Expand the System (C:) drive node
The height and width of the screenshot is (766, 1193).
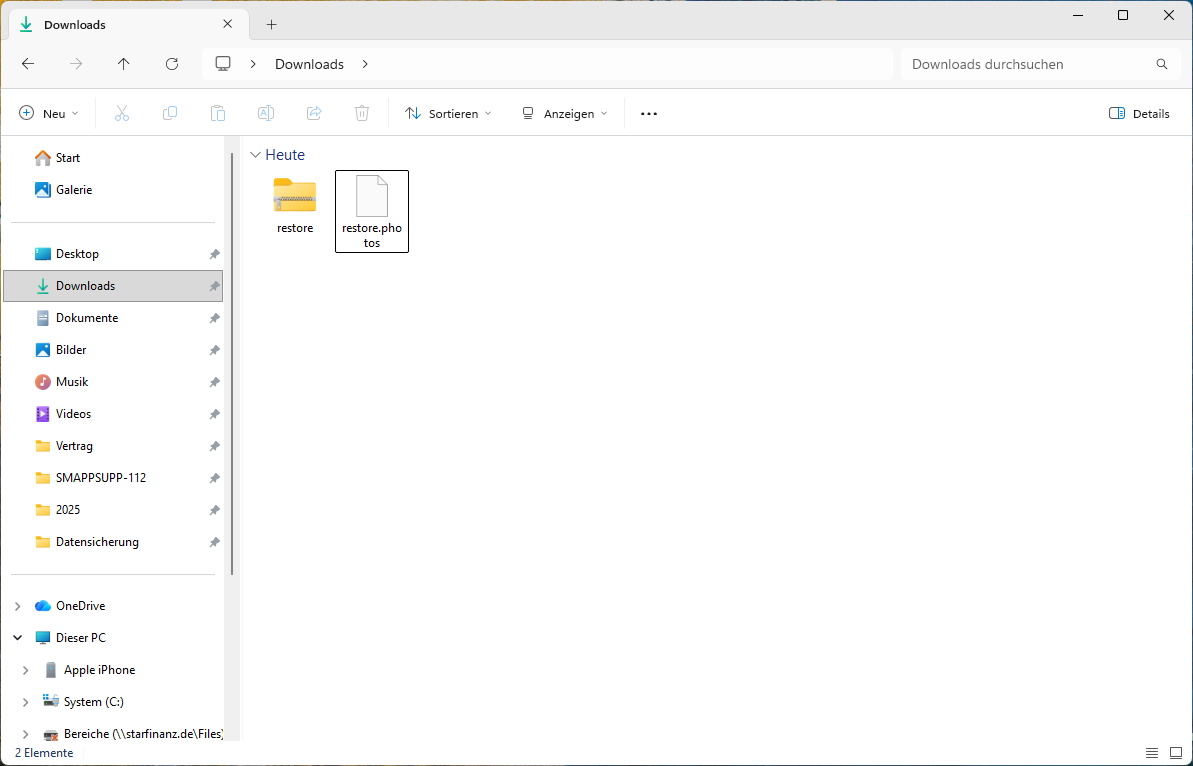pos(25,702)
